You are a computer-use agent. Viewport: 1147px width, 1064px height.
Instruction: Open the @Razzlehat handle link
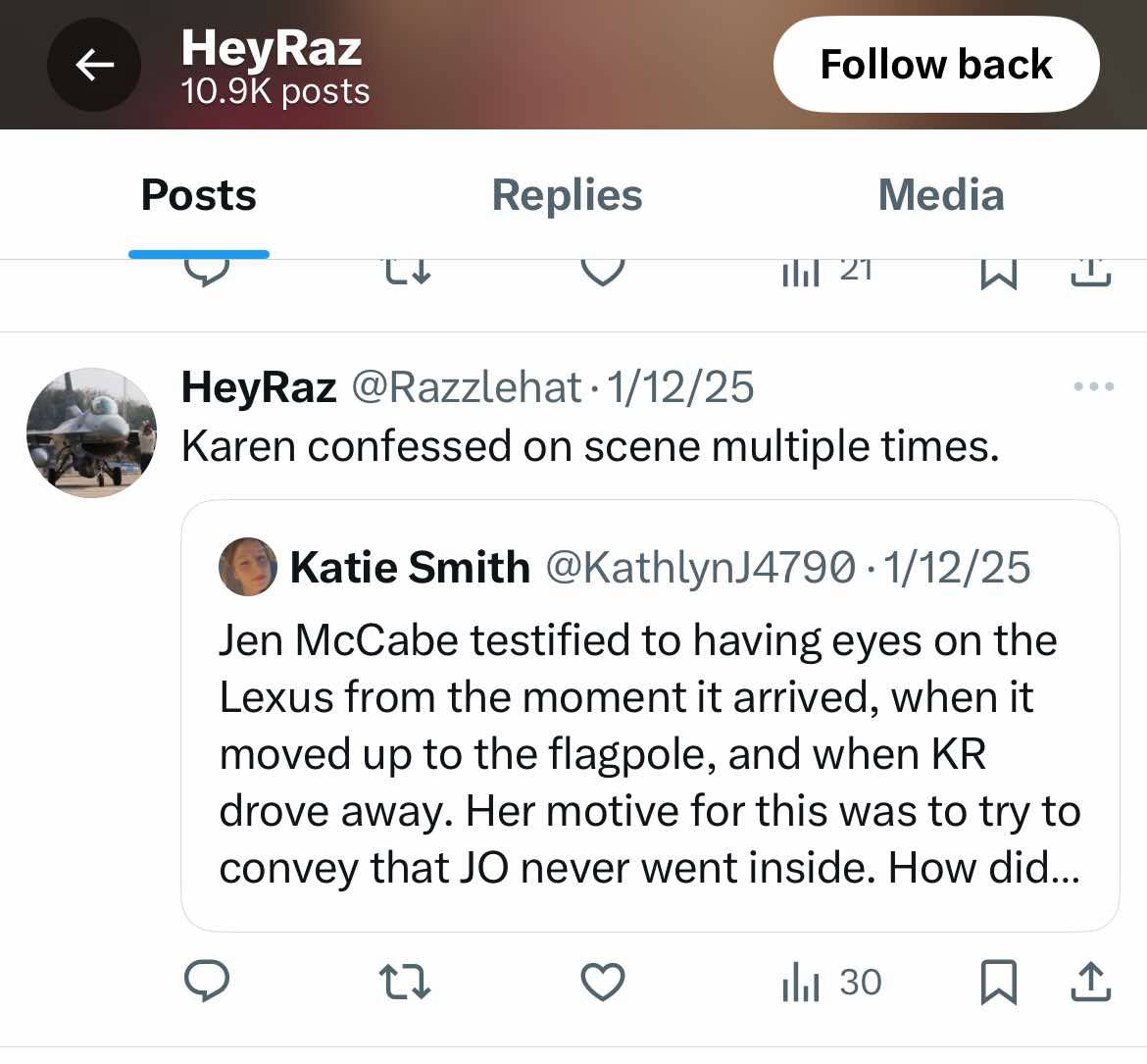click(x=467, y=386)
